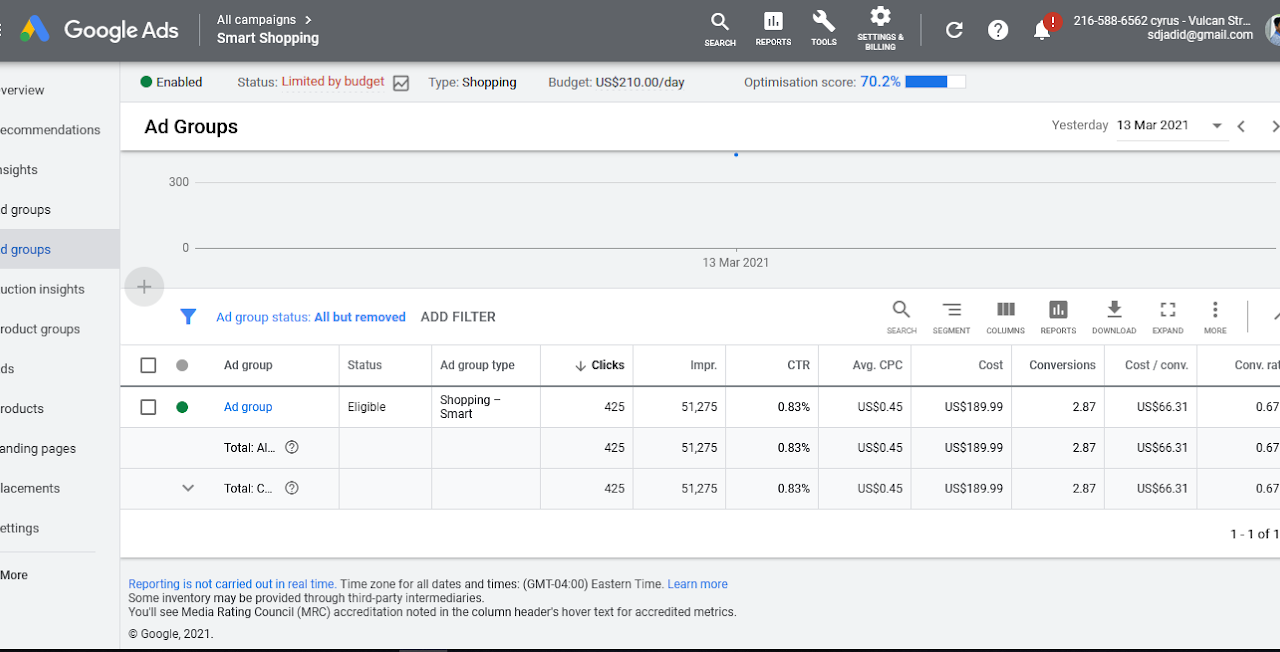Click the Budget US$210.00/day text
1280x652 pixels.
pyautogui.click(x=616, y=82)
